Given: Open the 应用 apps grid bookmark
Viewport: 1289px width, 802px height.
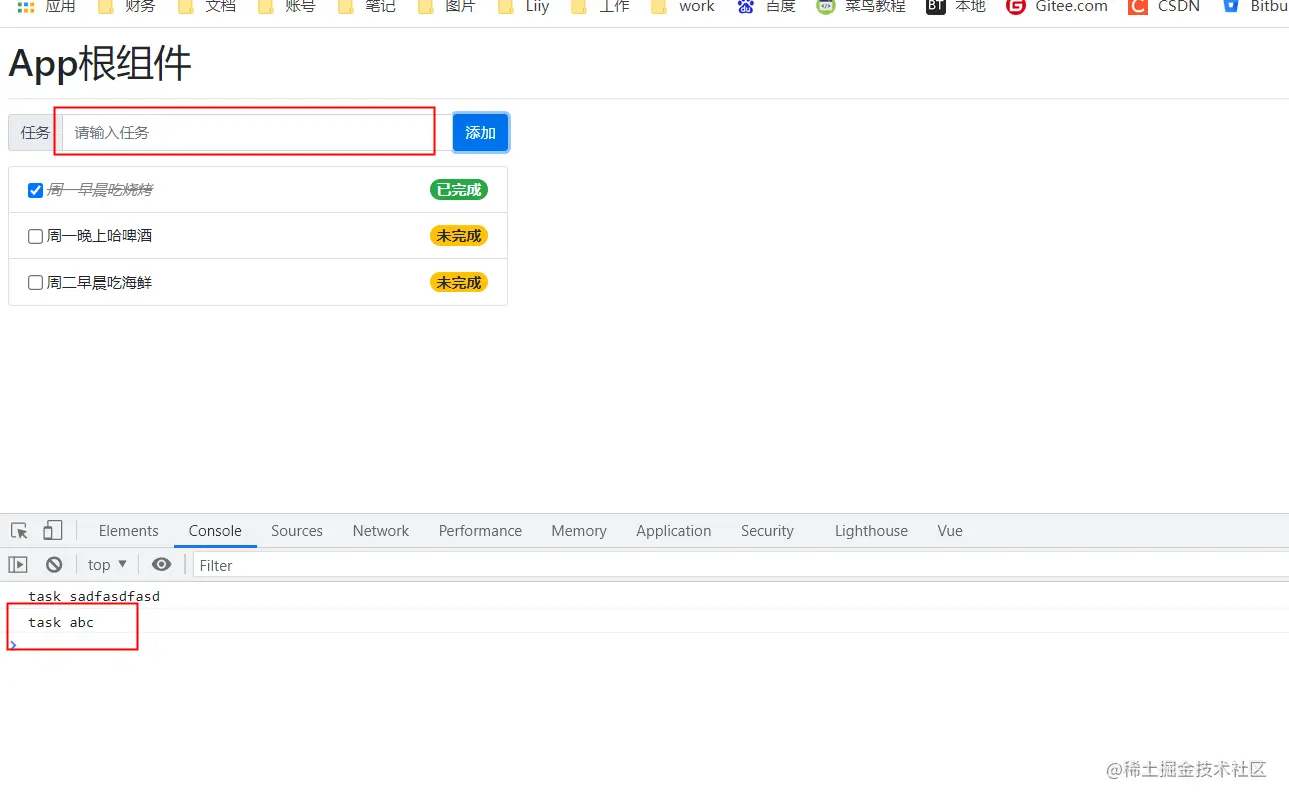Looking at the screenshot, I should [47, 7].
